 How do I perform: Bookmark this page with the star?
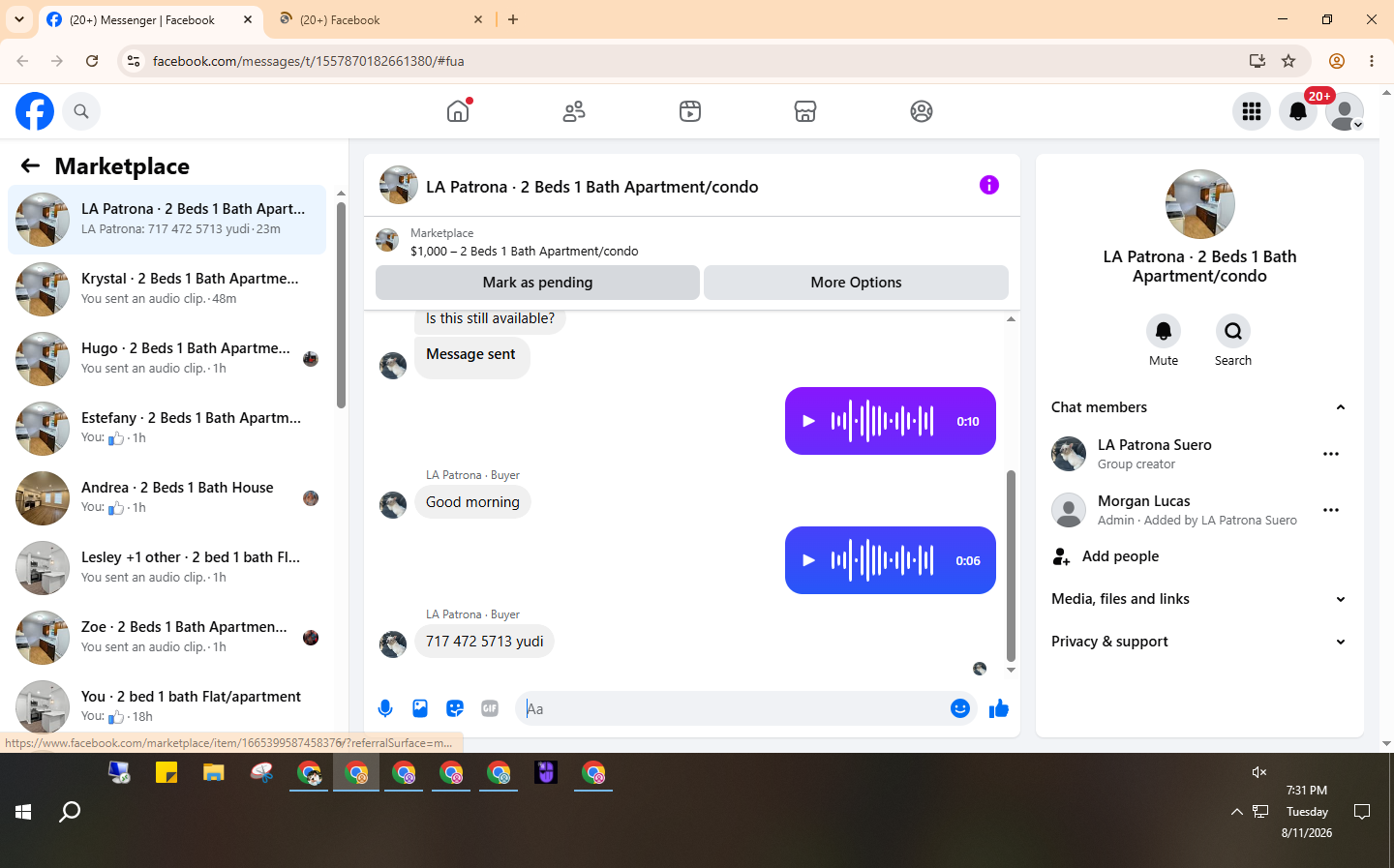click(1288, 61)
